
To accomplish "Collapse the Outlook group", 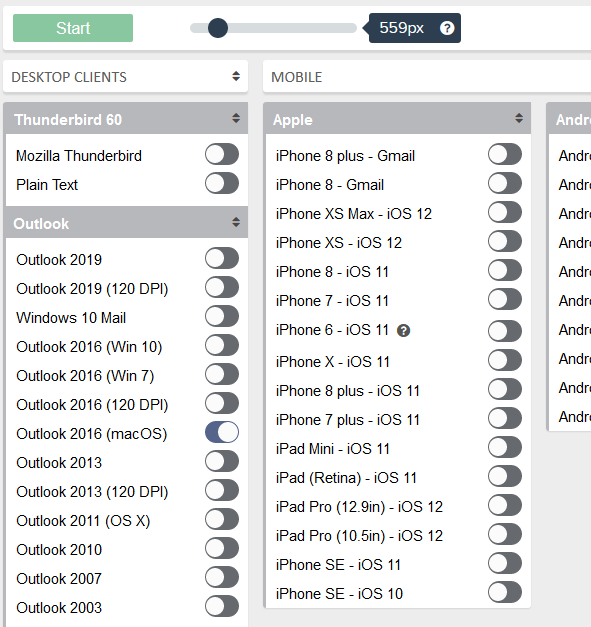I will [x=236, y=222].
